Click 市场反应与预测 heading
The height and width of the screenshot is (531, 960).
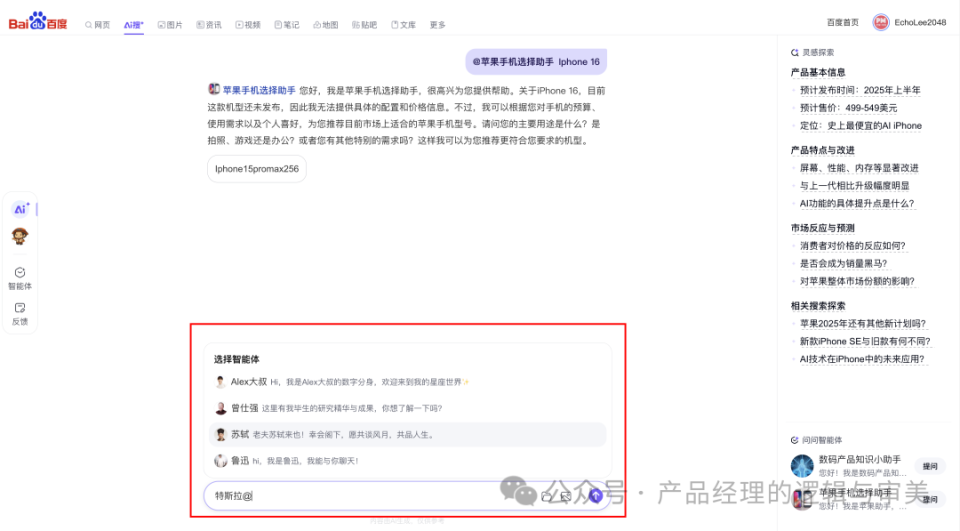point(822,228)
